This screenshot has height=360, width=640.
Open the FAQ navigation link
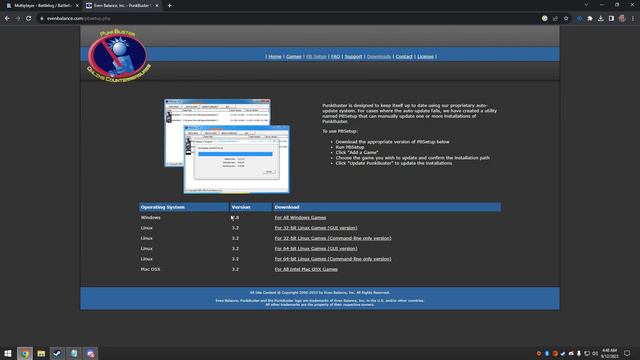coord(335,56)
